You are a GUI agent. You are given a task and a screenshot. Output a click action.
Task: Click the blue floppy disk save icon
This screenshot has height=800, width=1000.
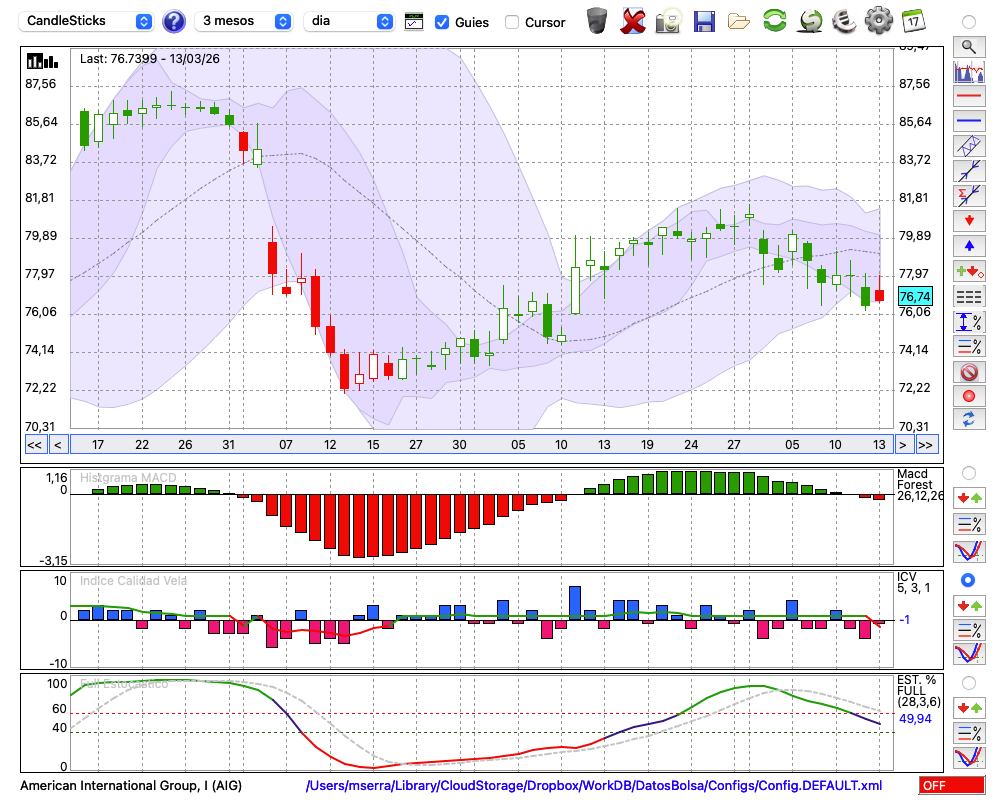coord(704,21)
